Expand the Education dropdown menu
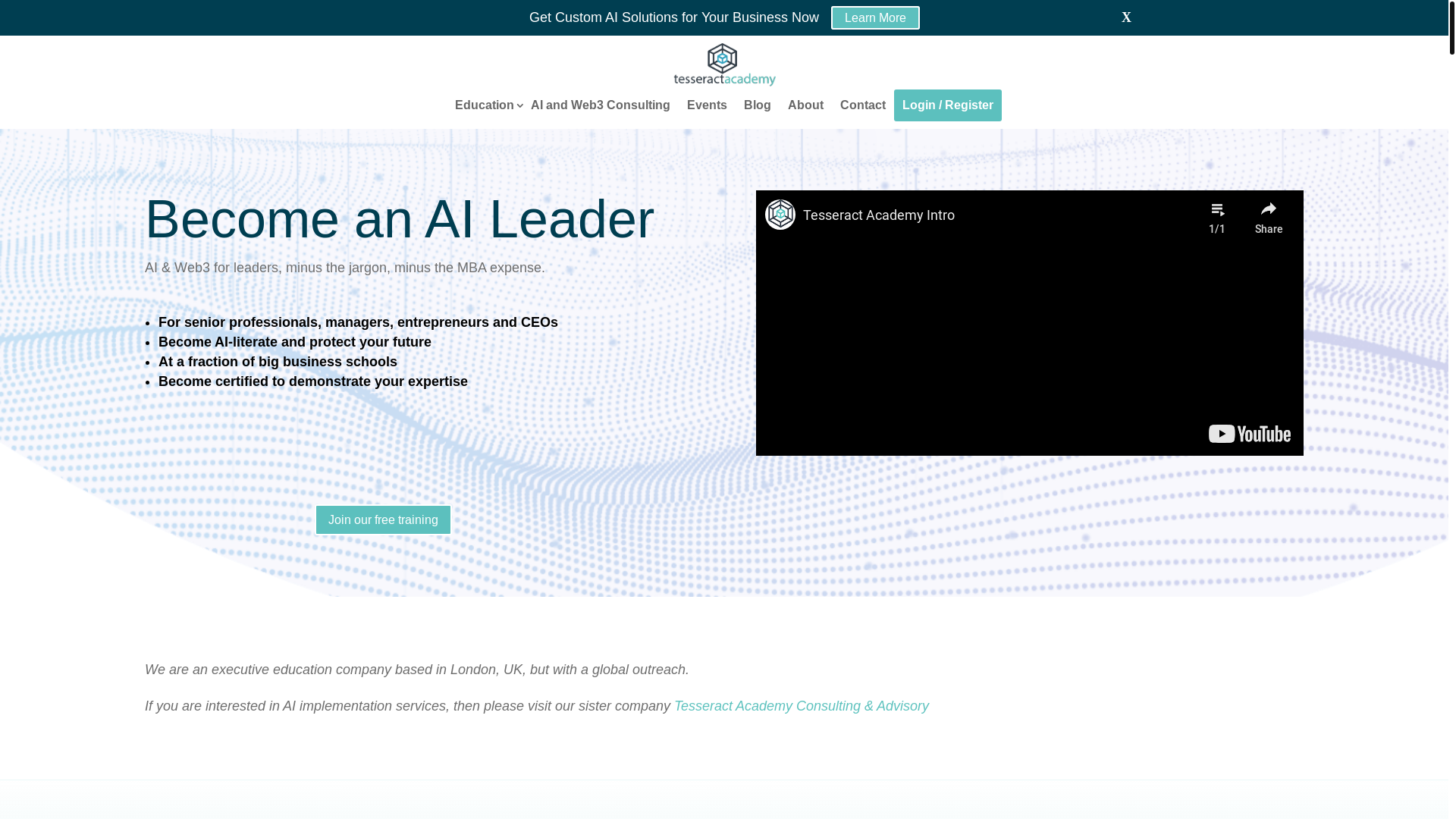 click(x=488, y=105)
